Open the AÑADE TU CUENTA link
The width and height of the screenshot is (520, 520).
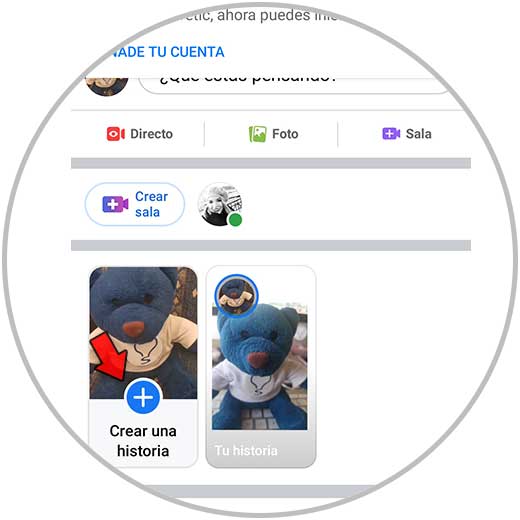pos(166,52)
